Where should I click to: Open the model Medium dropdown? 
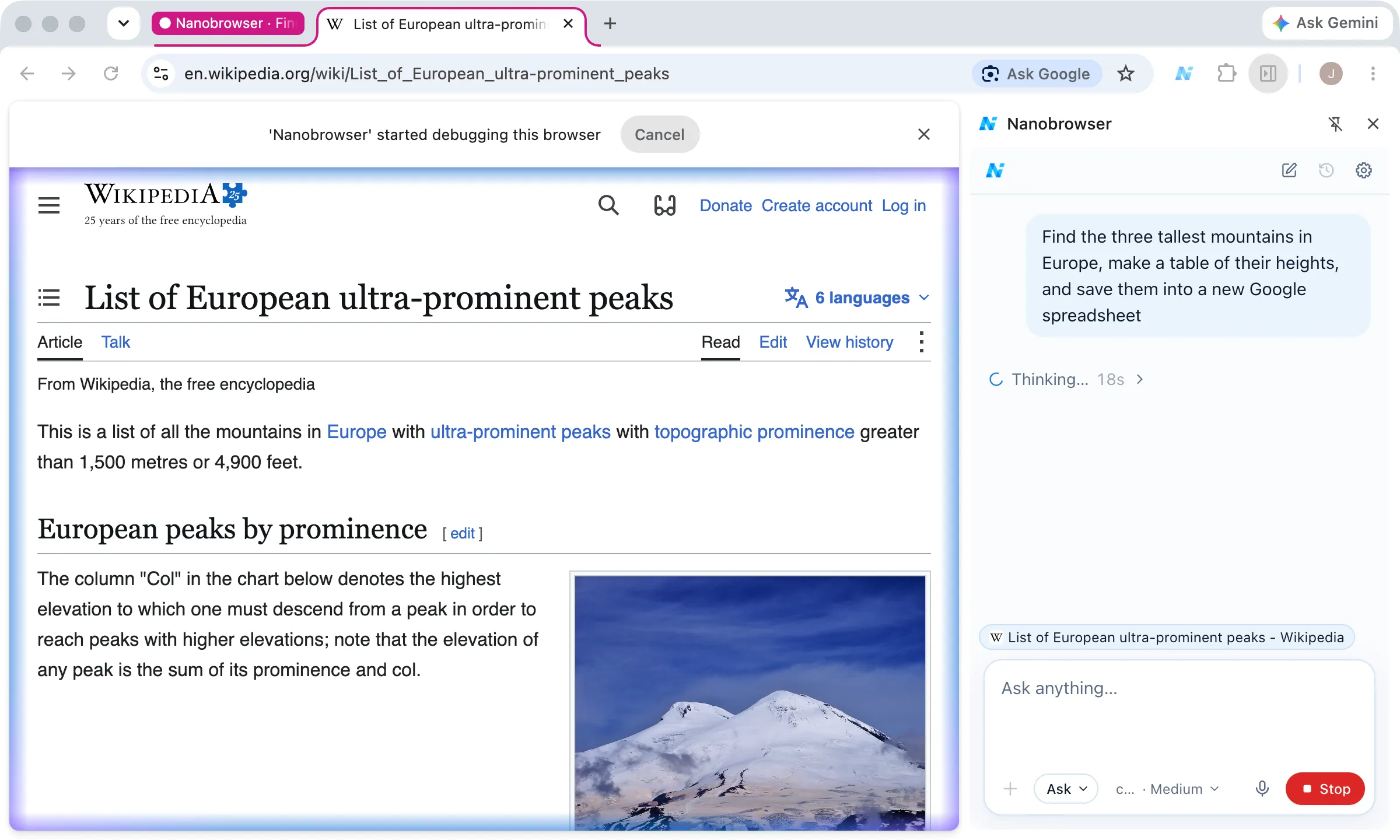(1167, 789)
